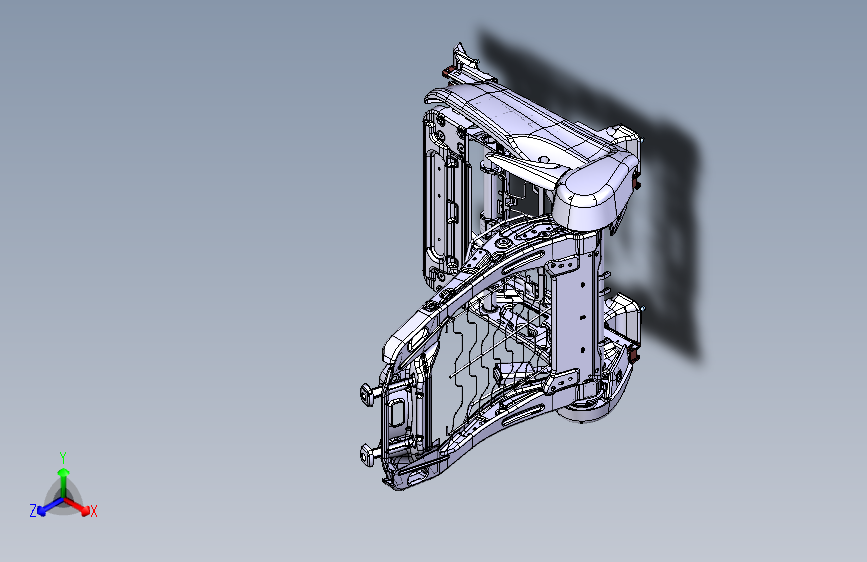The image size is (867, 562).
Task: Click the blue Z axis arrow of the triad
Action: (51, 506)
